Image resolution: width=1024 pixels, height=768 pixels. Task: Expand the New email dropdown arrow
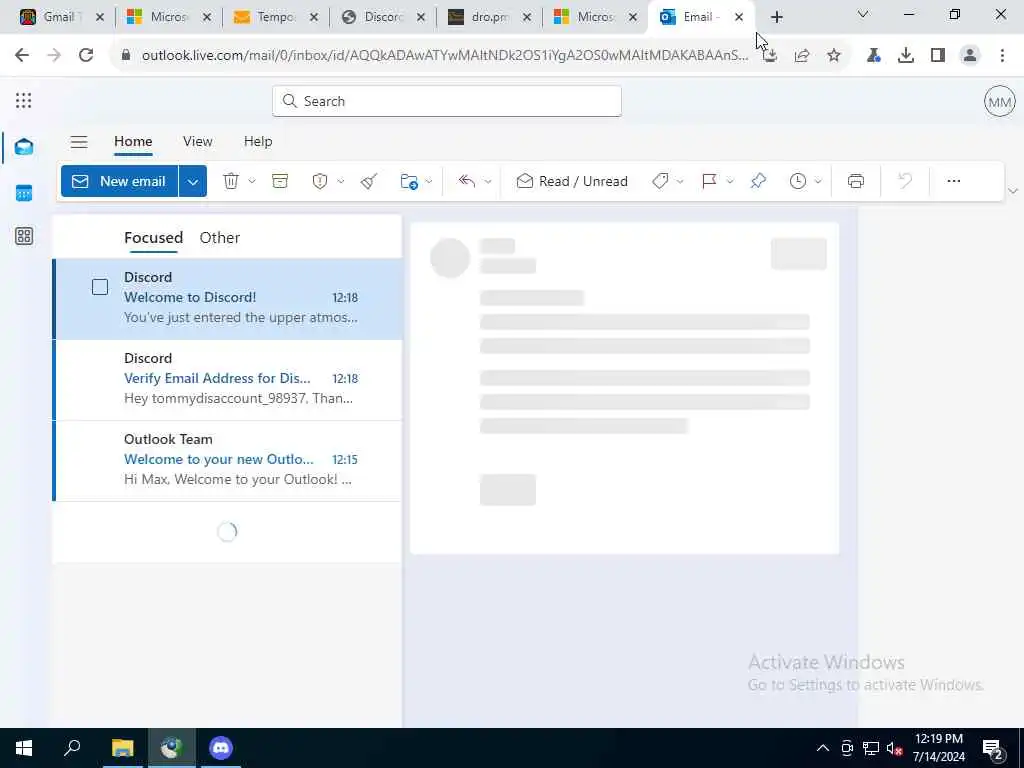(x=193, y=182)
